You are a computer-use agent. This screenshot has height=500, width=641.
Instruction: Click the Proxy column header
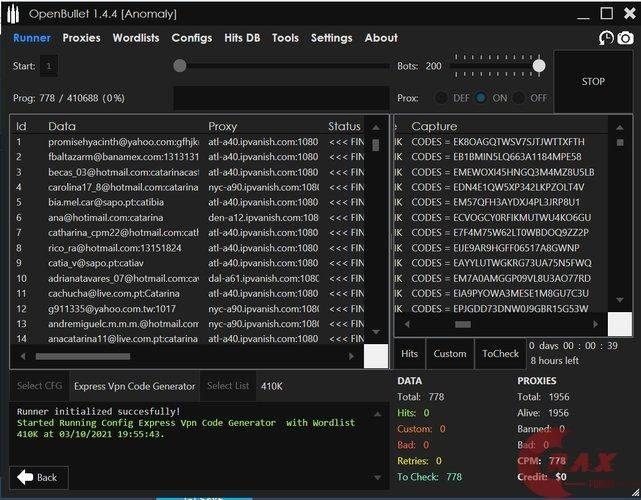pos(223,127)
